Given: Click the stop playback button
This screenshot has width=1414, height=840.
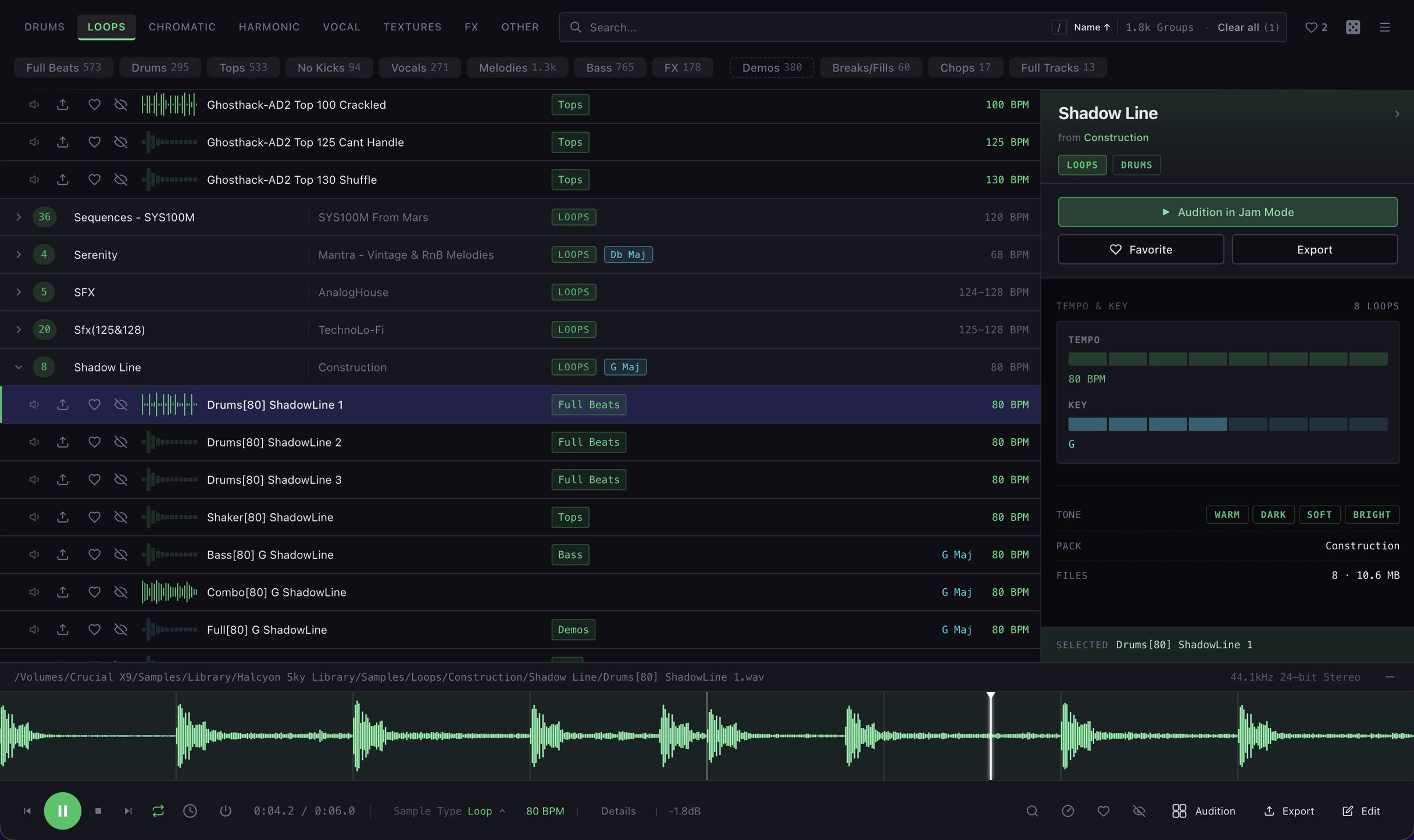Looking at the screenshot, I should point(98,811).
